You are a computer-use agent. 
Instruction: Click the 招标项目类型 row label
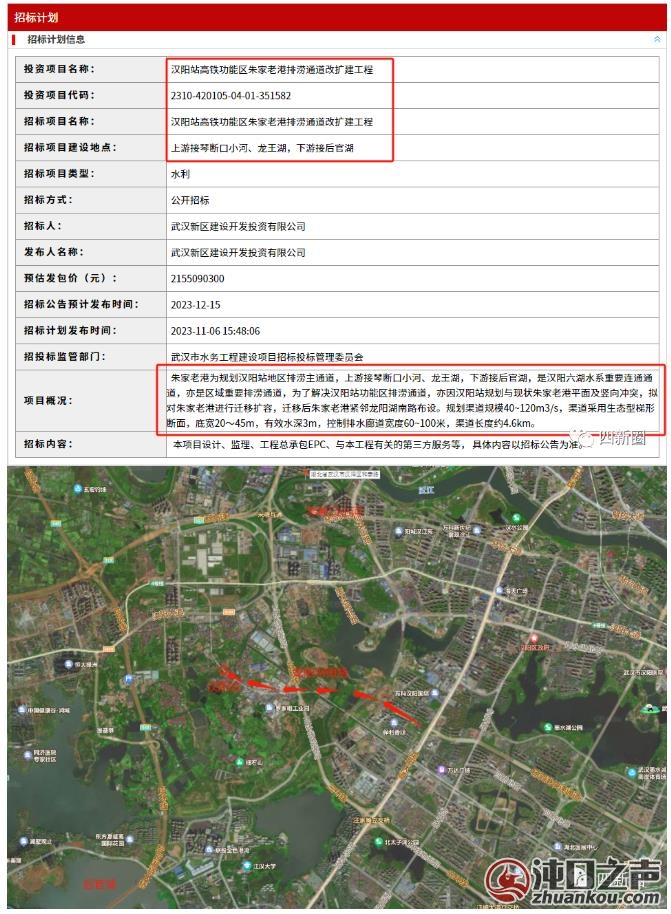coord(59,173)
